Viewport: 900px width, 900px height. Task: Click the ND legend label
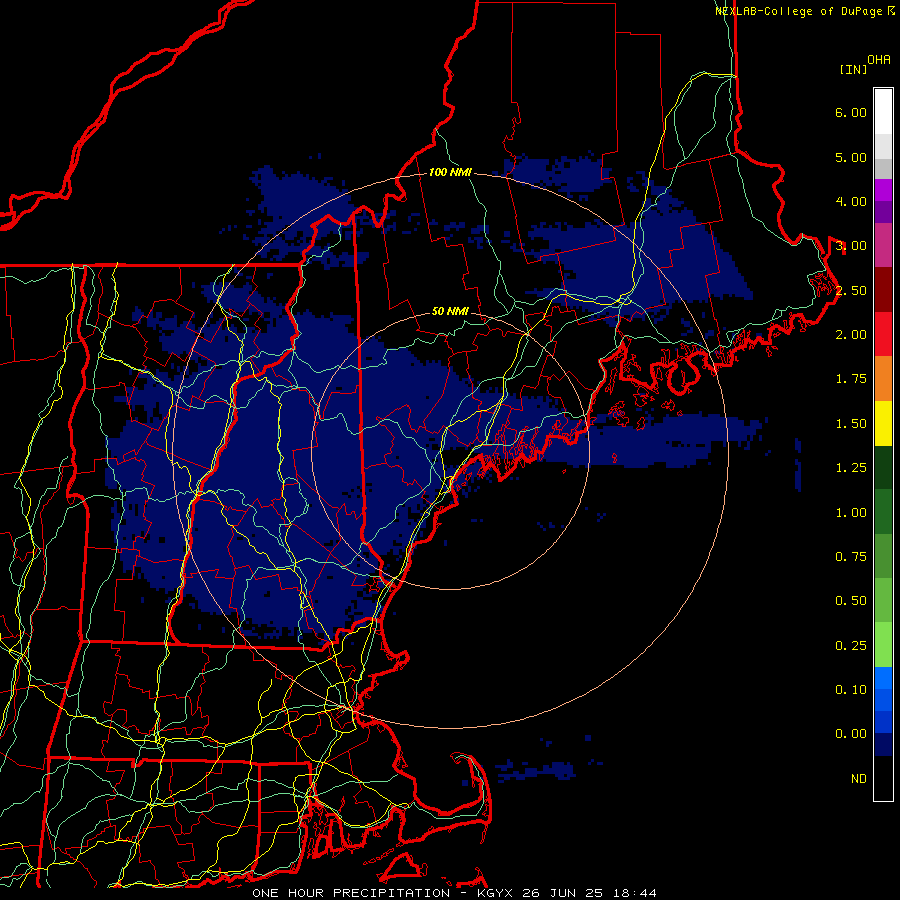point(859,779)
